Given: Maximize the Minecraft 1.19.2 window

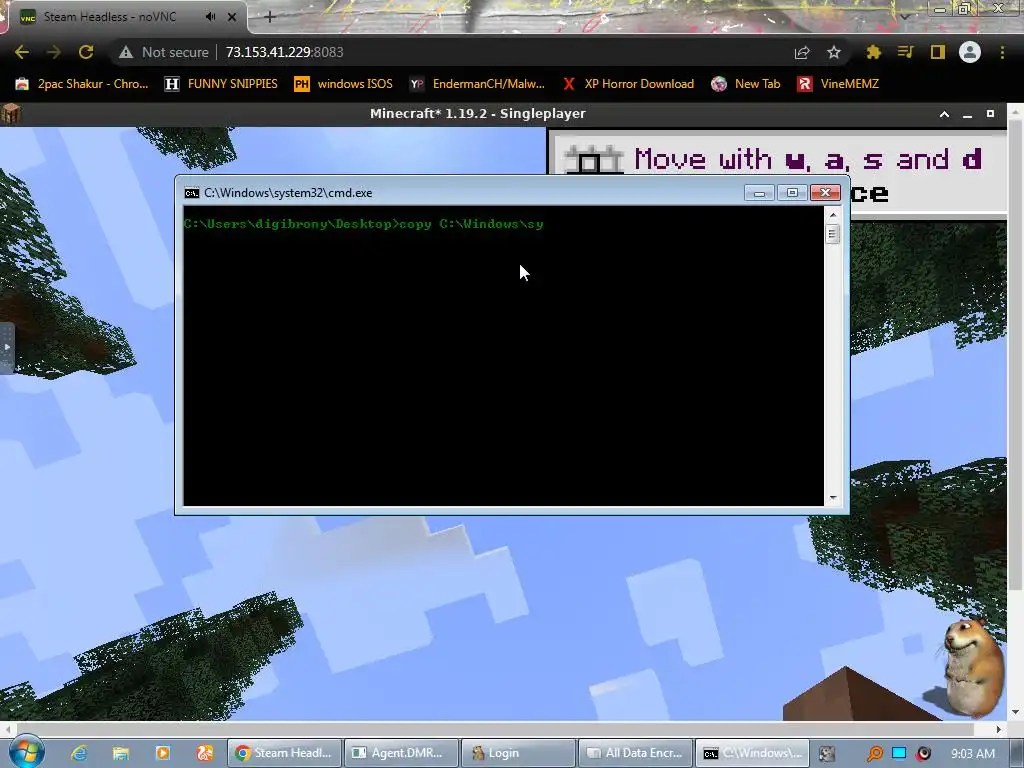Looking at the screenshot, I should (x=990, y=114).
